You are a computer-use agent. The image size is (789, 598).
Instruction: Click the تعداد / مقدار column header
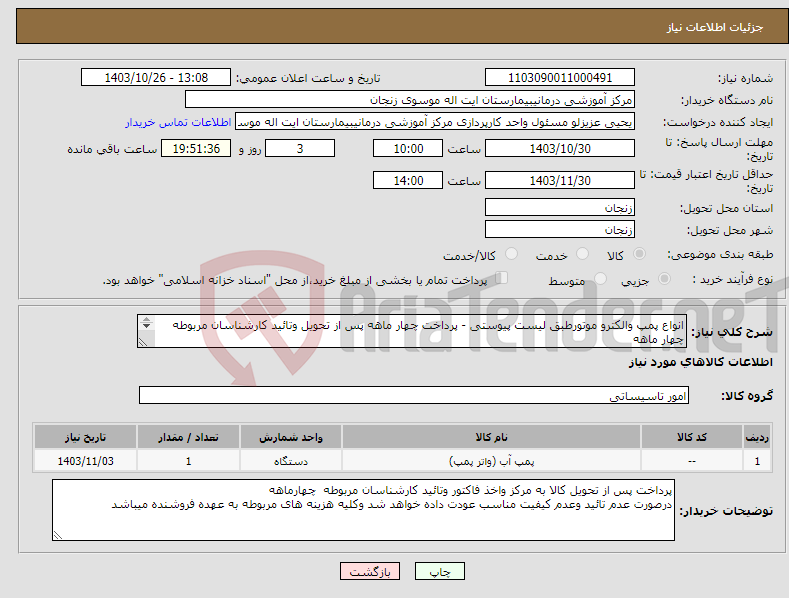(188, 437)
